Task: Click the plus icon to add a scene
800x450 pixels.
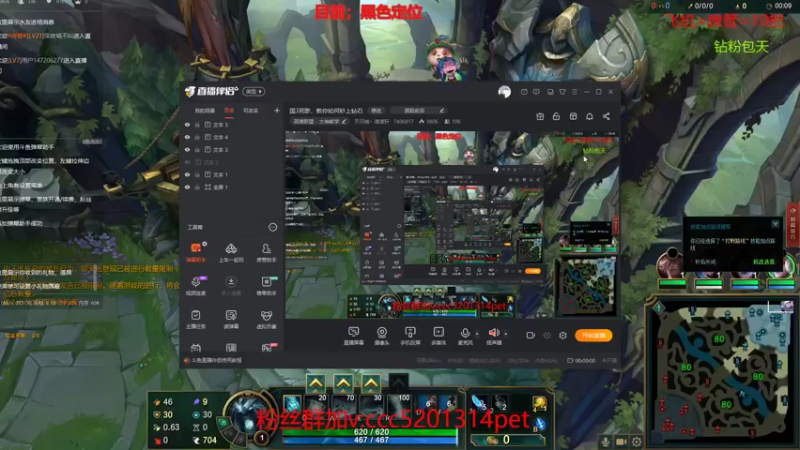Action: pos(277,110)
